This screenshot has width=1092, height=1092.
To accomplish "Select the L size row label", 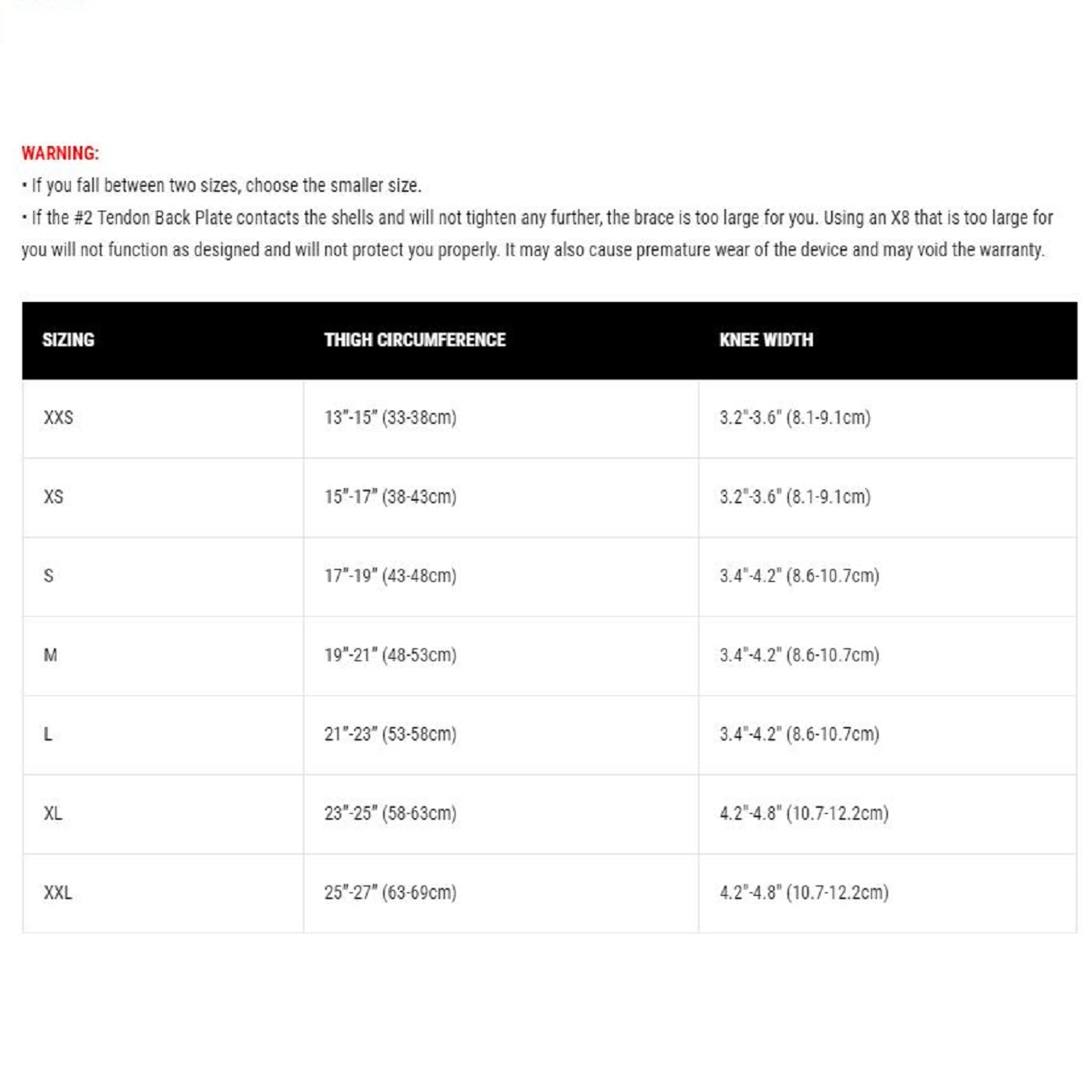I will click(x=48, y=734).
